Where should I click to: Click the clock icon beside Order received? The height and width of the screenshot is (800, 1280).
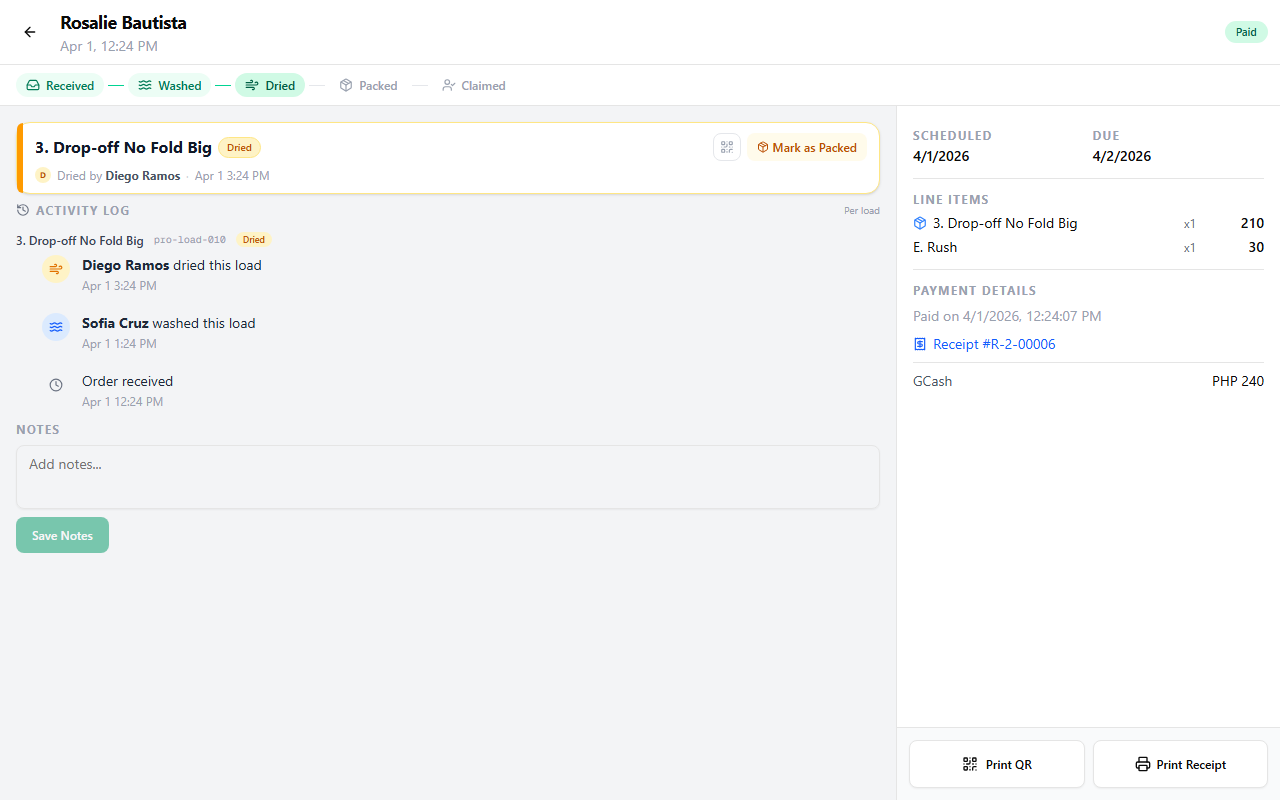[x=56, y=385]
